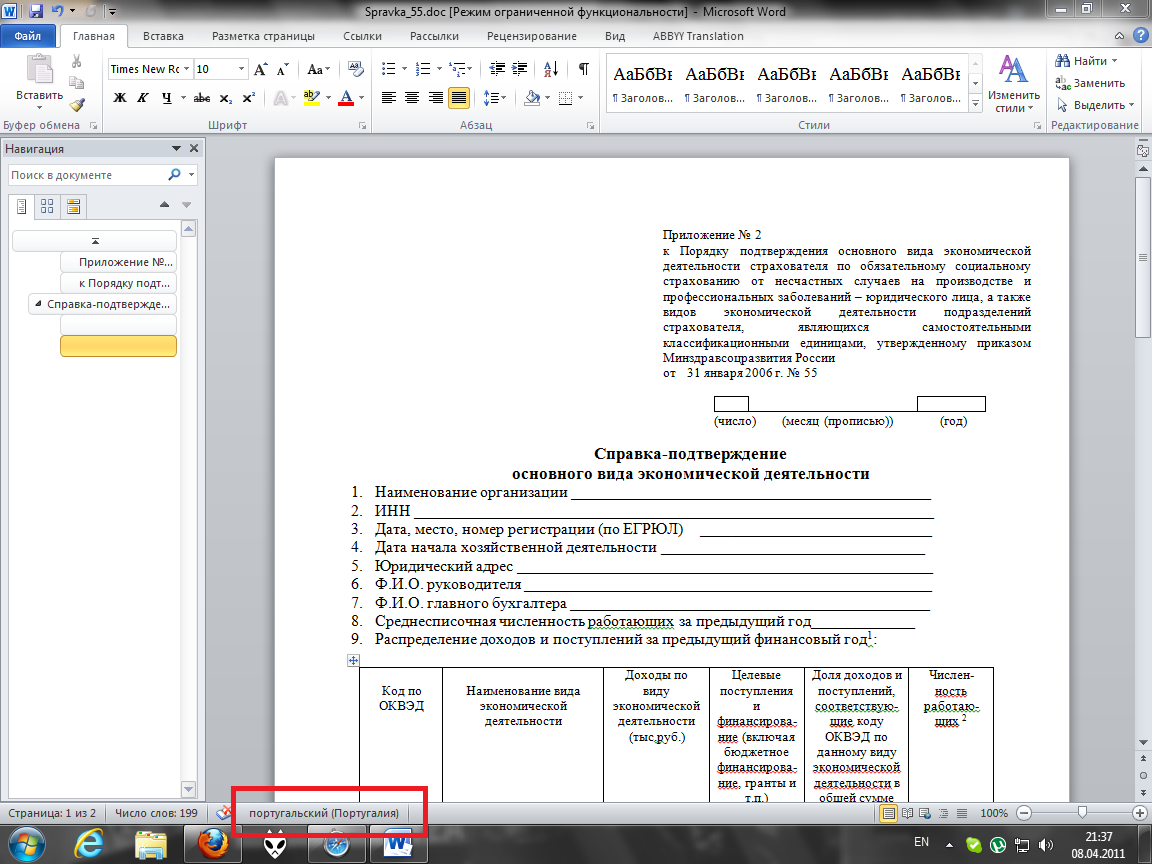
Task: Click the Clear Formatting eraser icon
Action: [x=355, y=69]
